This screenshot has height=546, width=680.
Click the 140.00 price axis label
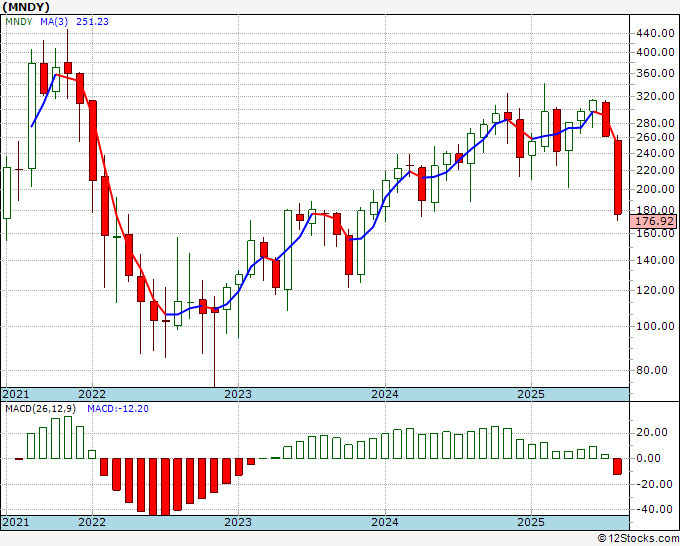click(x=655, y=260)
